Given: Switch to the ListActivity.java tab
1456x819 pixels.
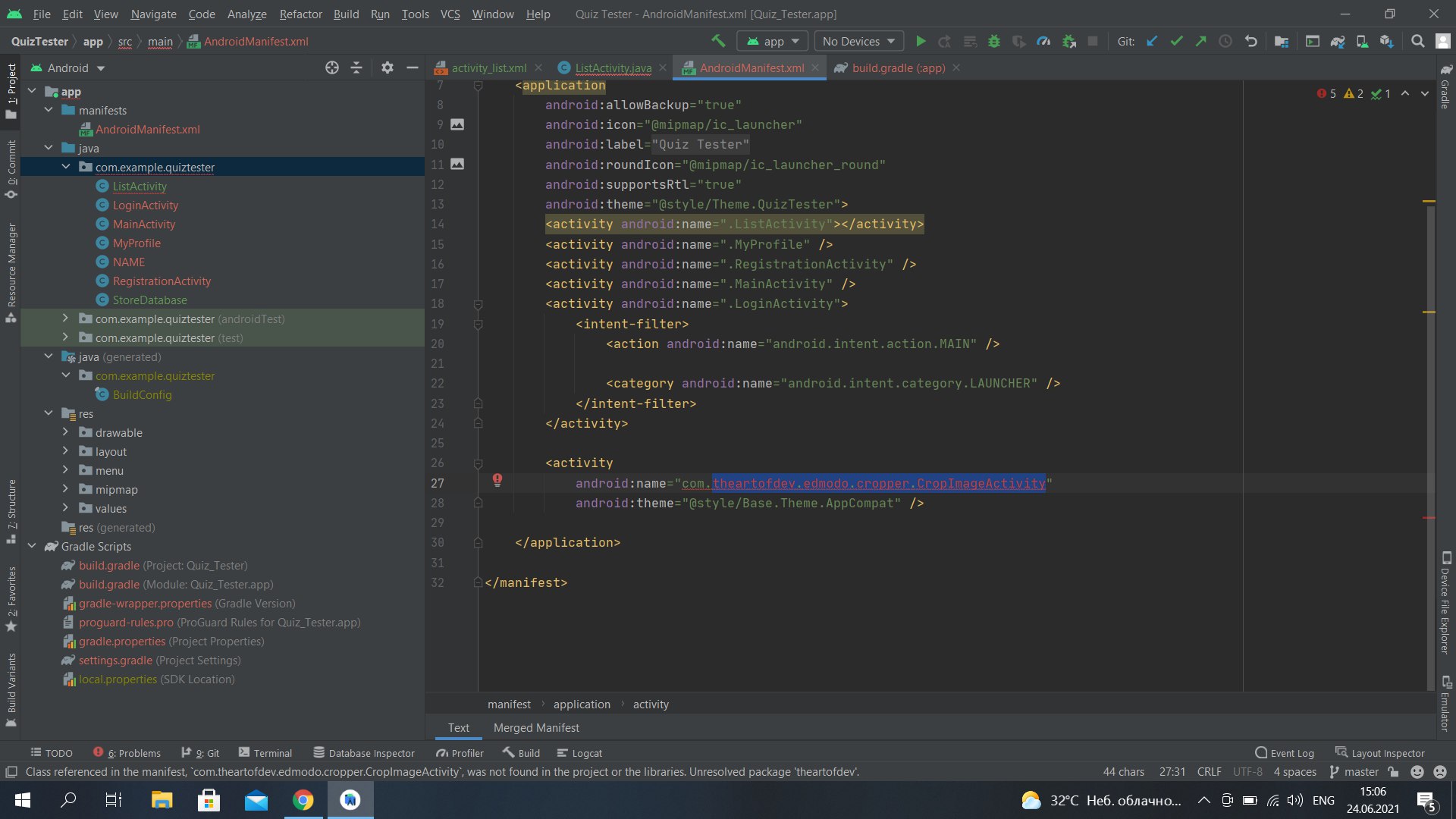Looking at the screenshot, I should (x=613, y=68).
